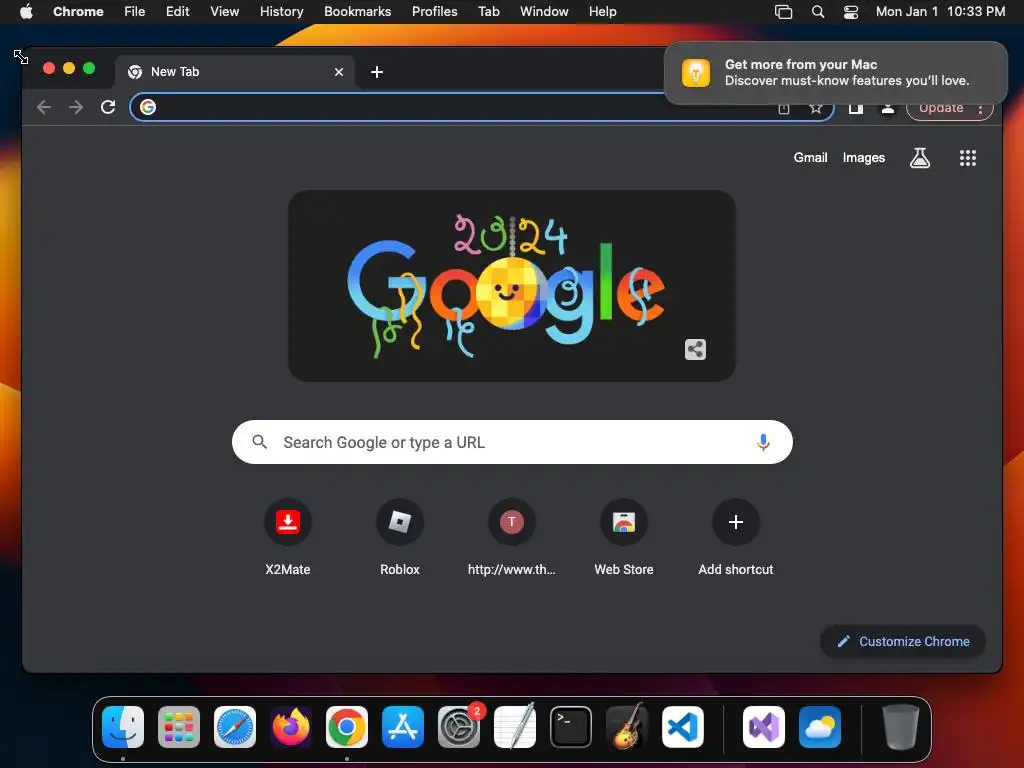Viewport: 1024px width, 768px height.
Task: Open Trash from the dock
Action: click(901, 727)
